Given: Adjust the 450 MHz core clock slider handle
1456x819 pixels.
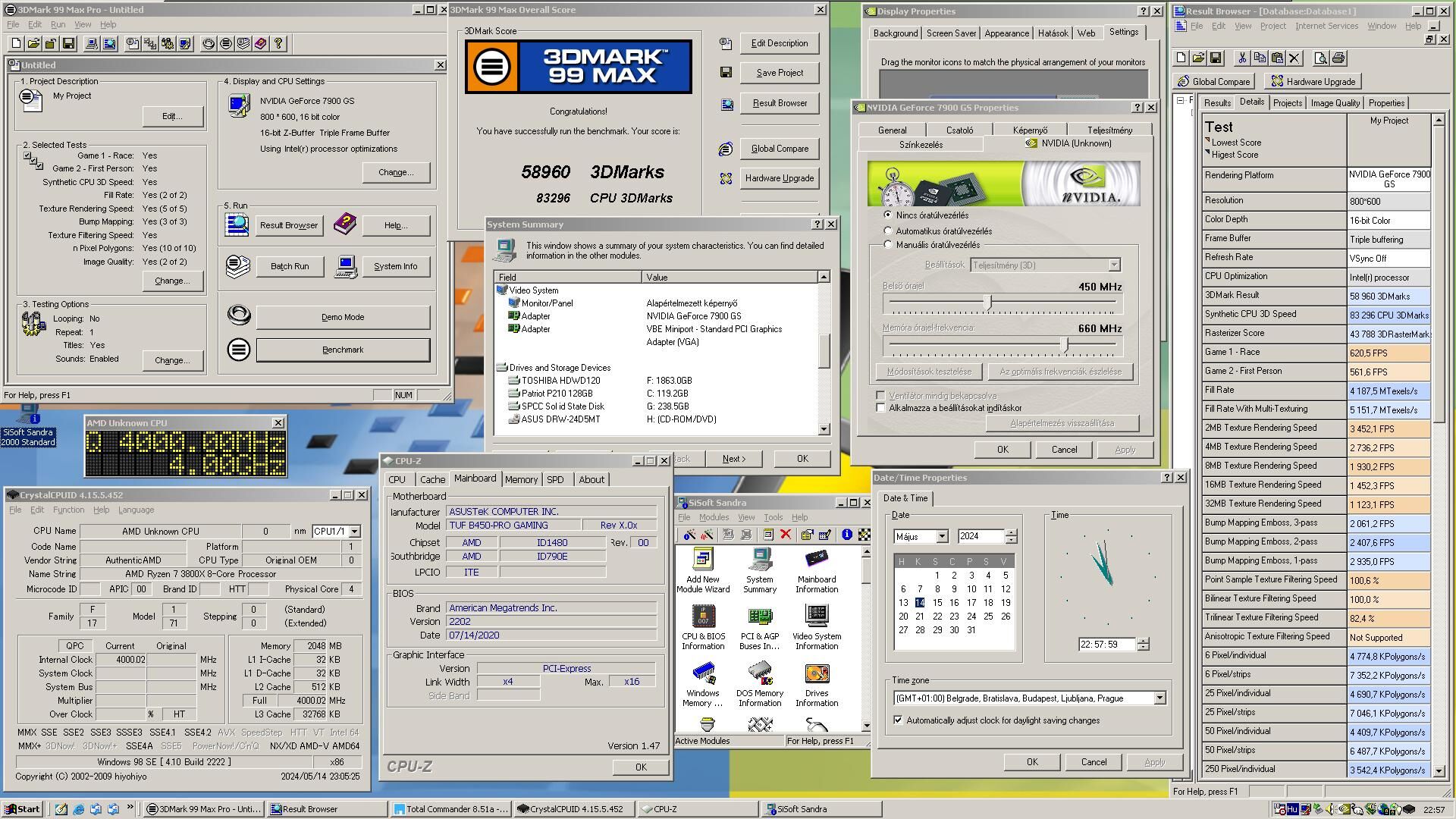Looking at the screenshot, I should click(988, 303).
